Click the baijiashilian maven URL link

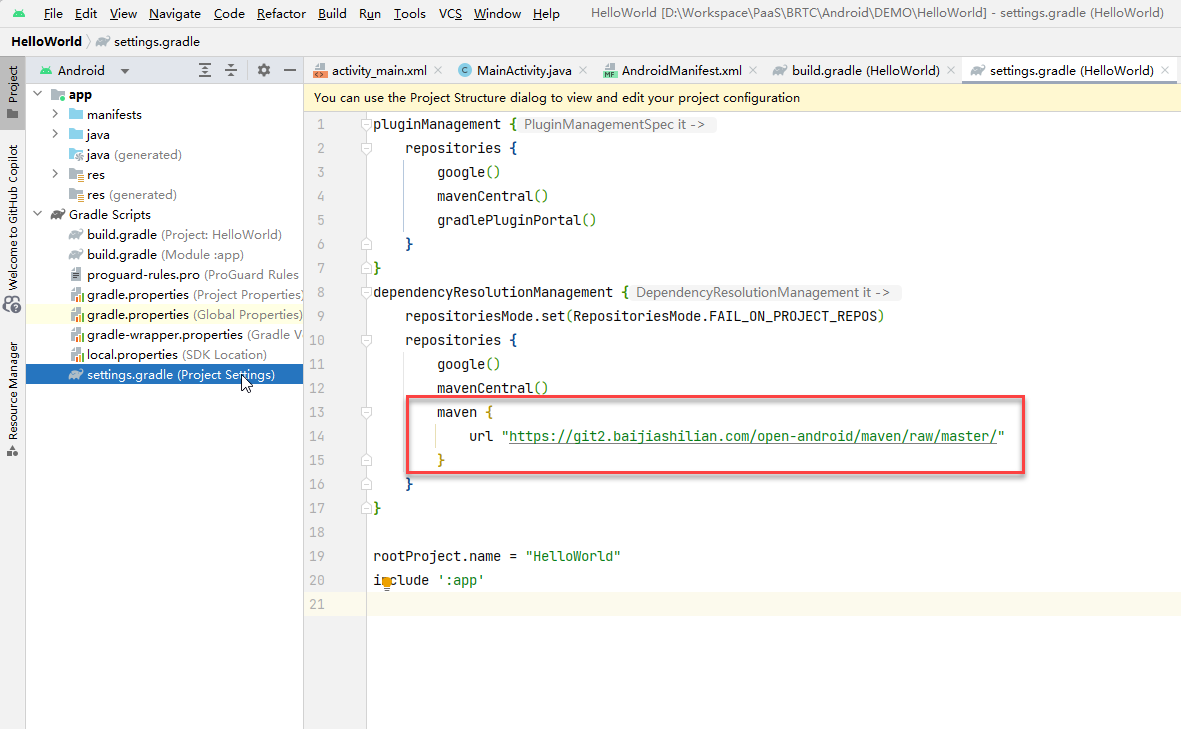click(752, 436)
